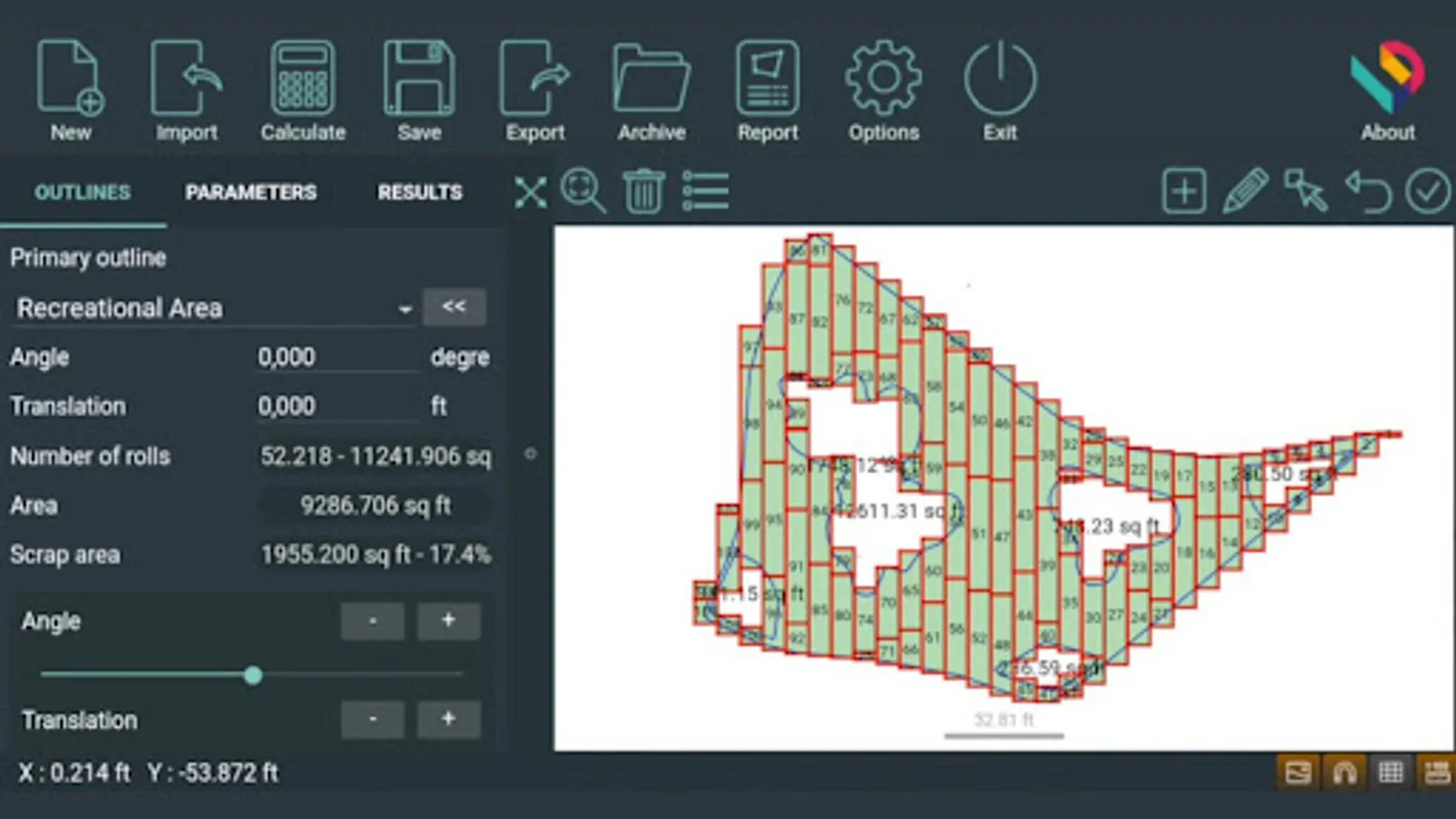
Task: Collapse outline panel with double-arrow button
Action: [x=455, y=308]
